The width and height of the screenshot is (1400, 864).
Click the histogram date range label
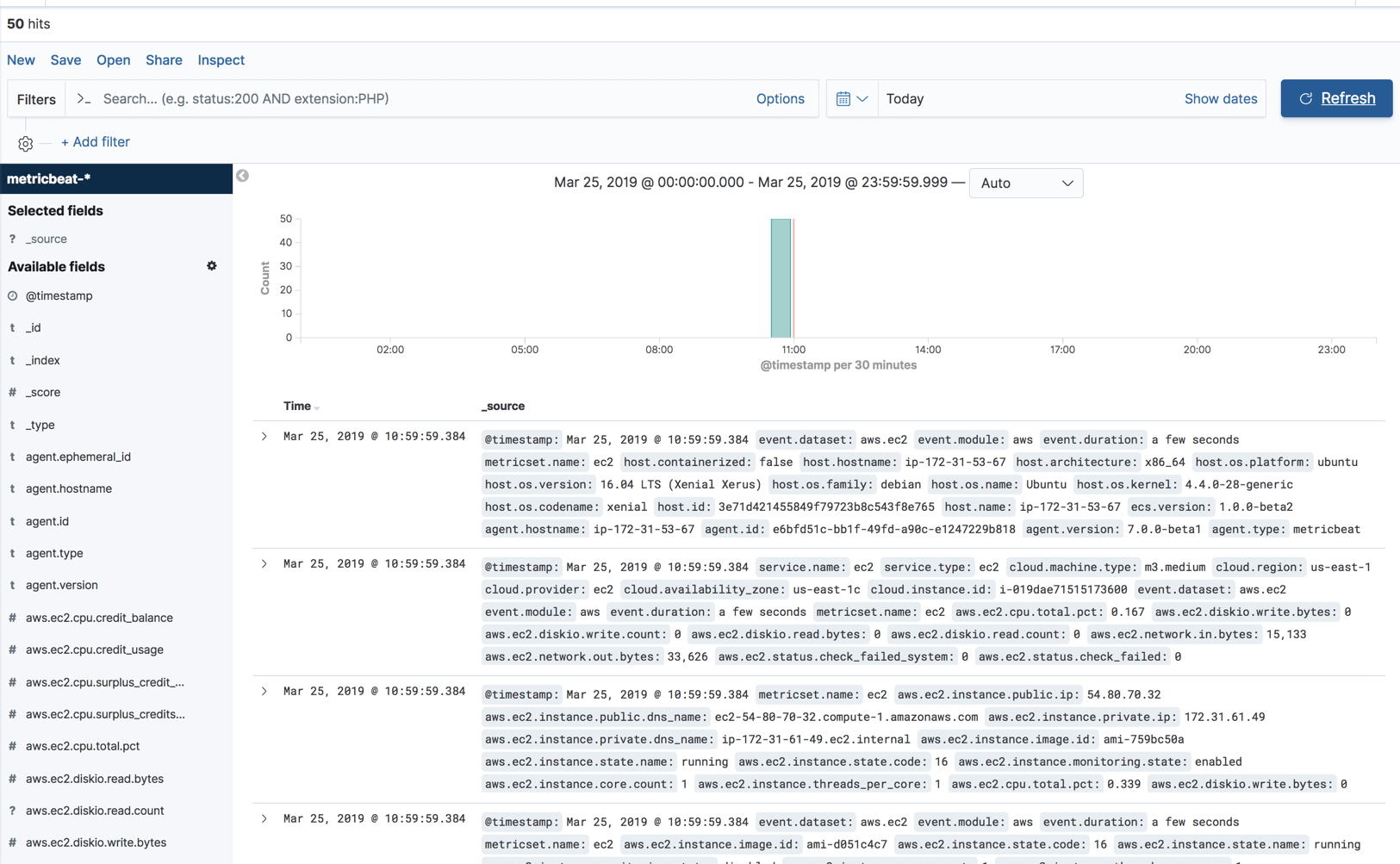pyautogui.click(x=750, y=183)
